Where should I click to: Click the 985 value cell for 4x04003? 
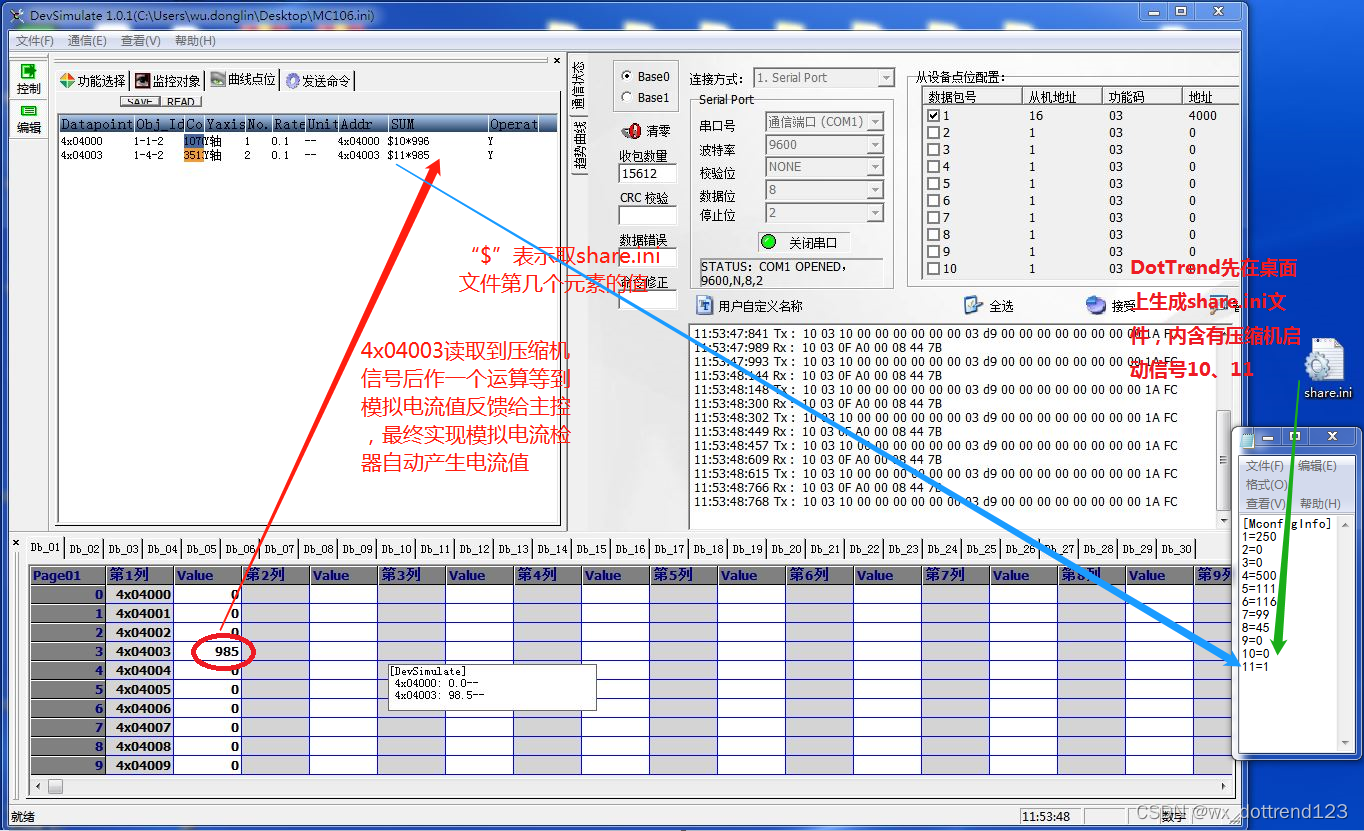click(208, 652)
